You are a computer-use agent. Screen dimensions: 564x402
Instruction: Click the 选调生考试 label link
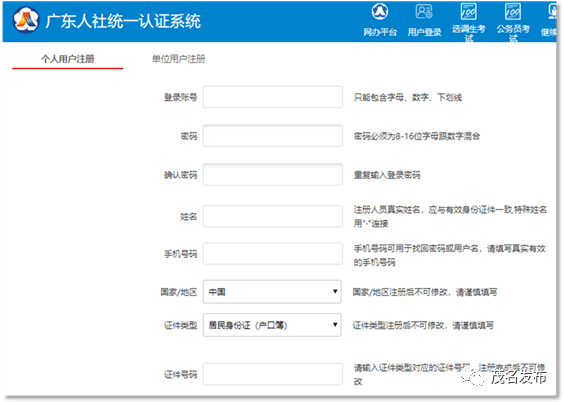click(x=469, y=33)
